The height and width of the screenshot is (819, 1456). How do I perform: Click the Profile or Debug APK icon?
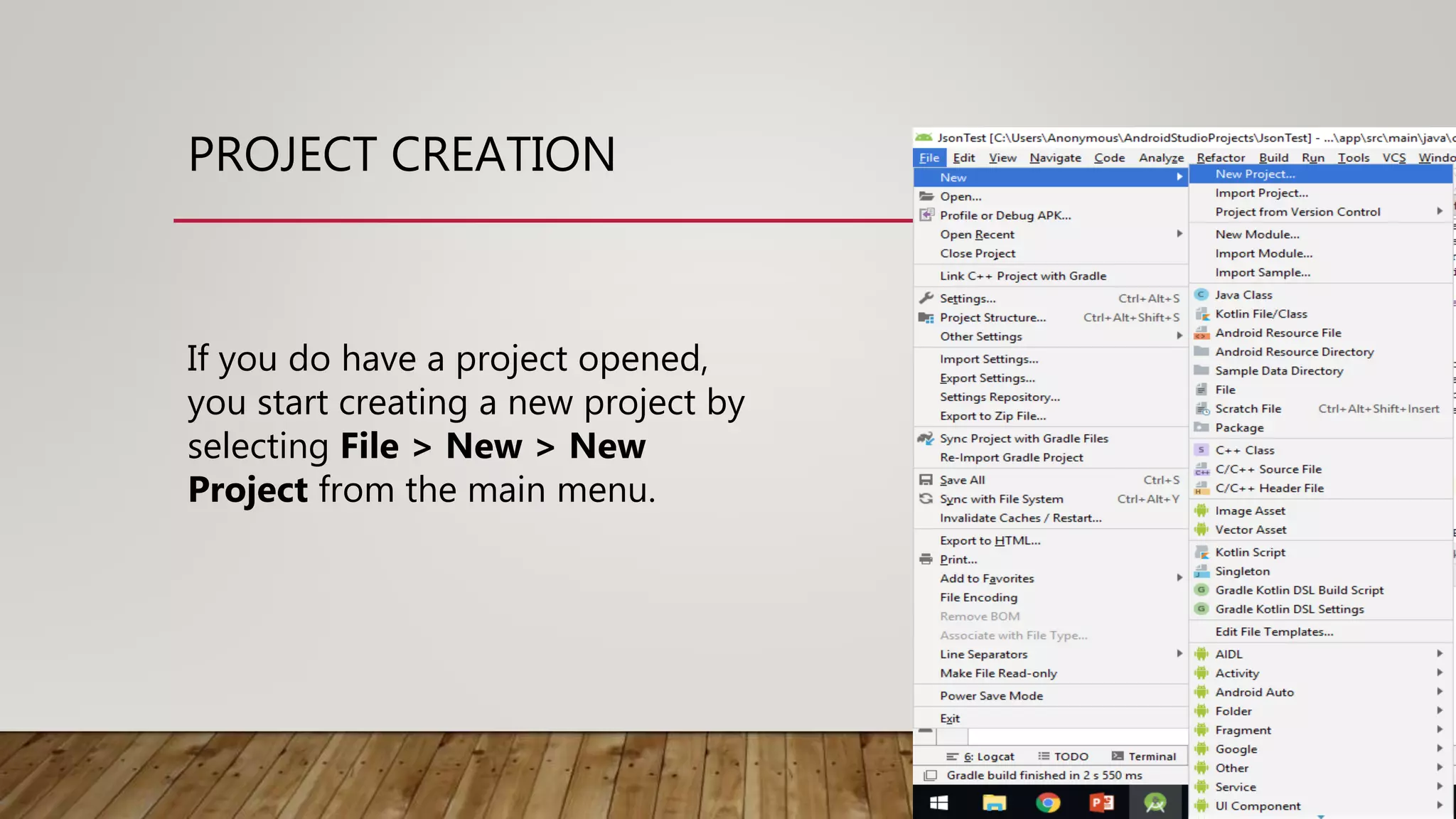[926, 215]
